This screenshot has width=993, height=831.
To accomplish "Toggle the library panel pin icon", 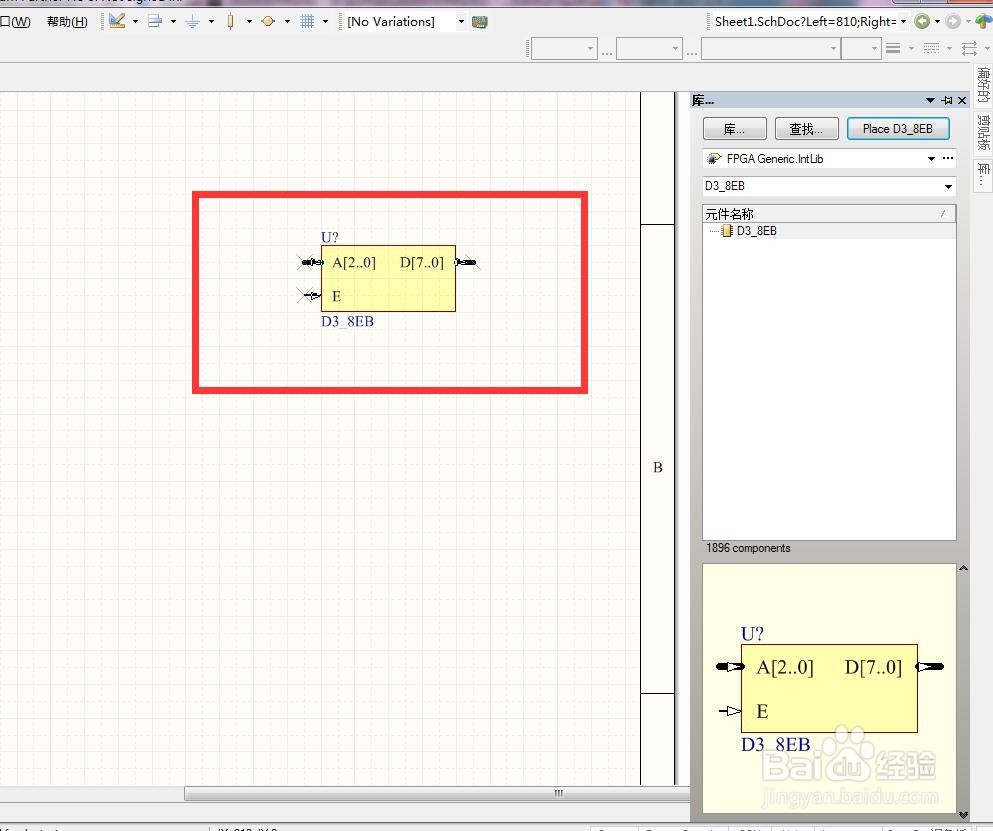I will (x=947, y=100).
